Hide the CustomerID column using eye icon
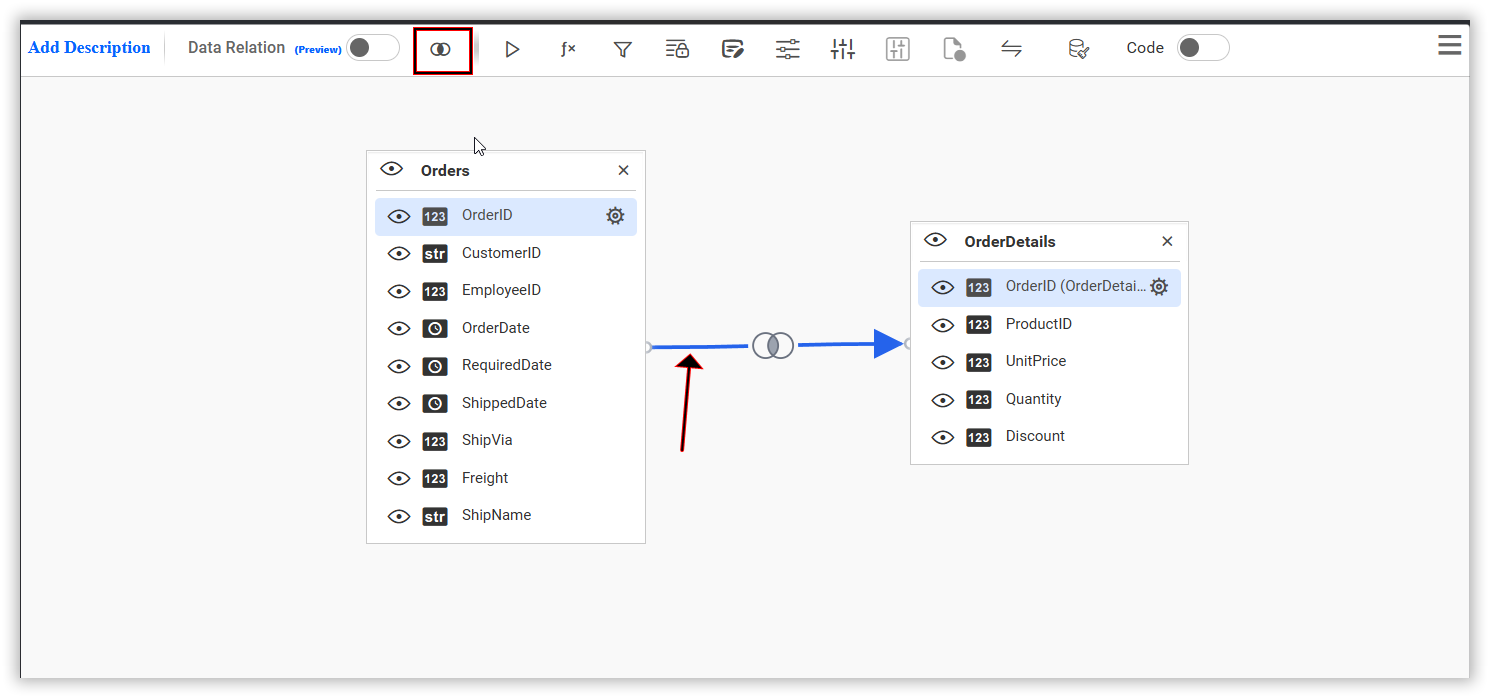The width and height of the screenshot is (1490, 698). (399, 254)
